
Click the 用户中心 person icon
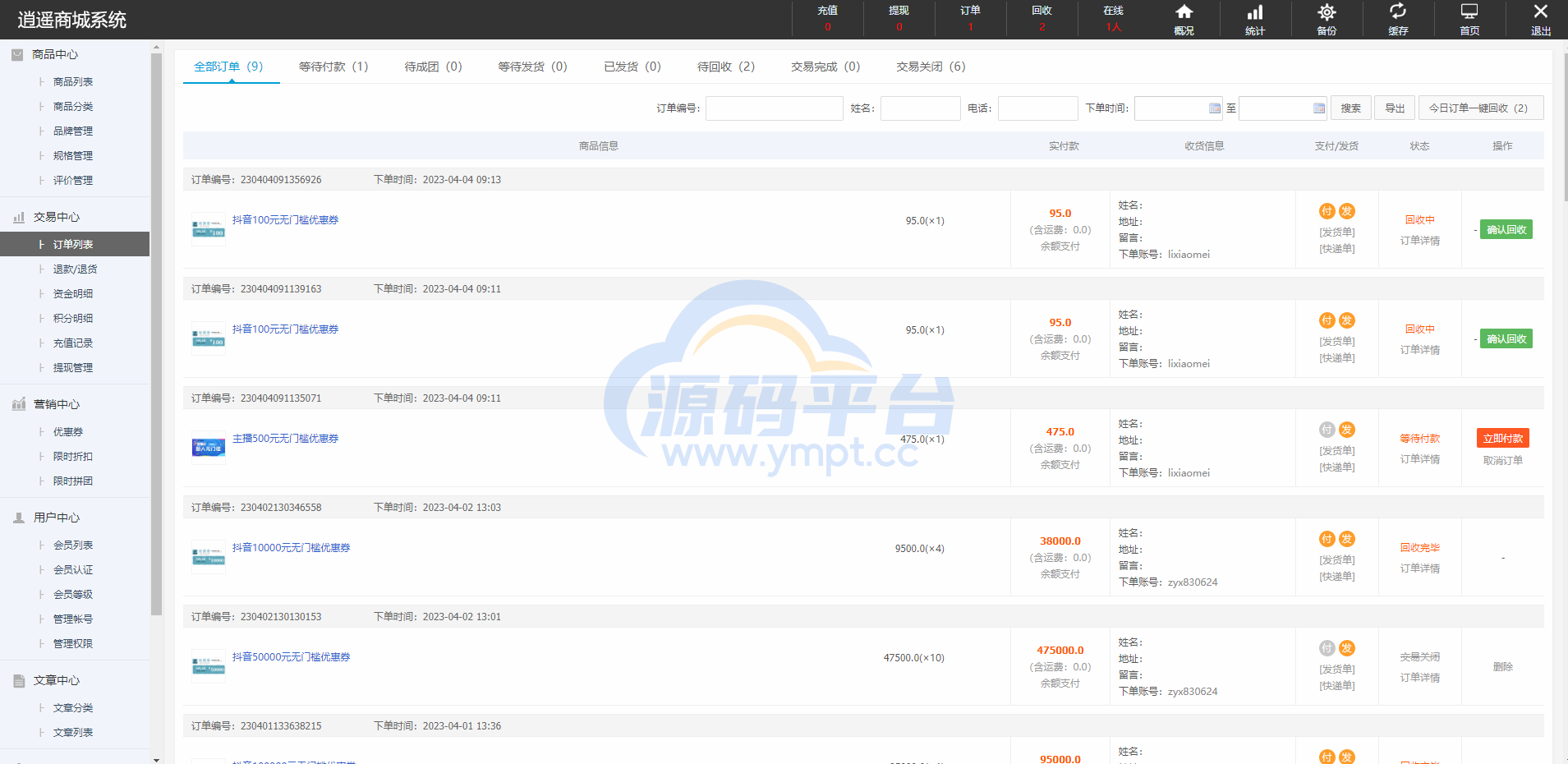[19, 518]
